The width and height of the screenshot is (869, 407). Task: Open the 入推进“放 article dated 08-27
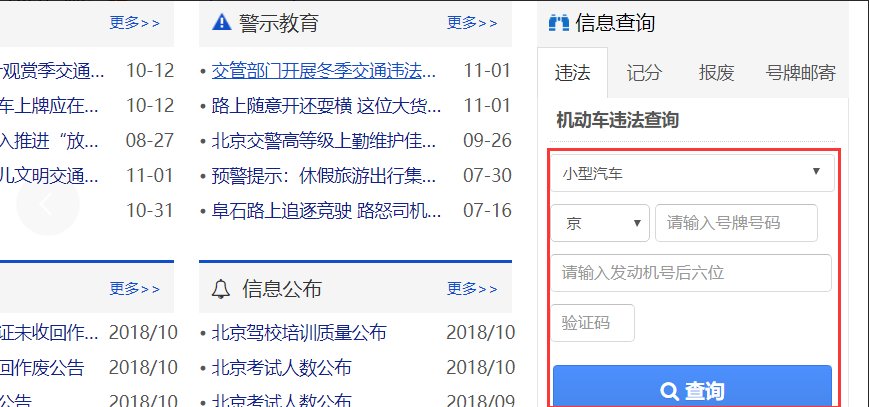(50, 141)
